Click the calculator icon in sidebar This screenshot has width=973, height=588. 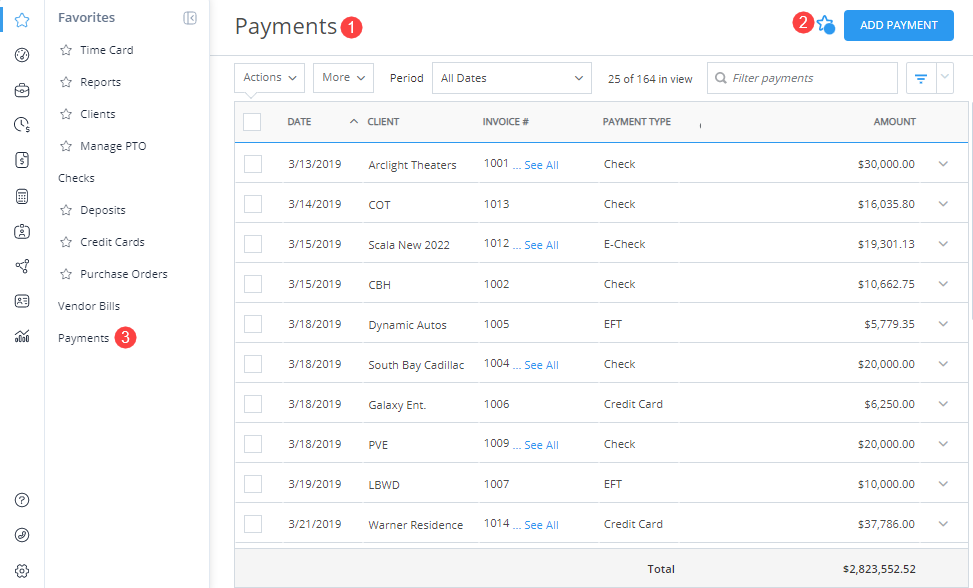[x=21, y=196]
